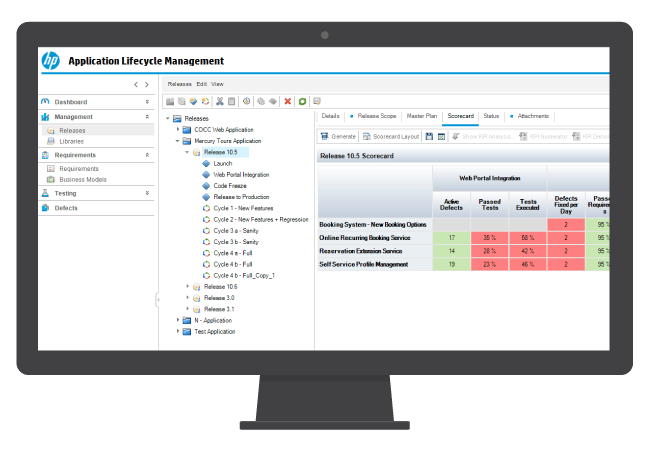Click the Show KPI Analysis button
Image resolution: width=650 pixels, height=450 pixels.
click(x=484, y=136)
